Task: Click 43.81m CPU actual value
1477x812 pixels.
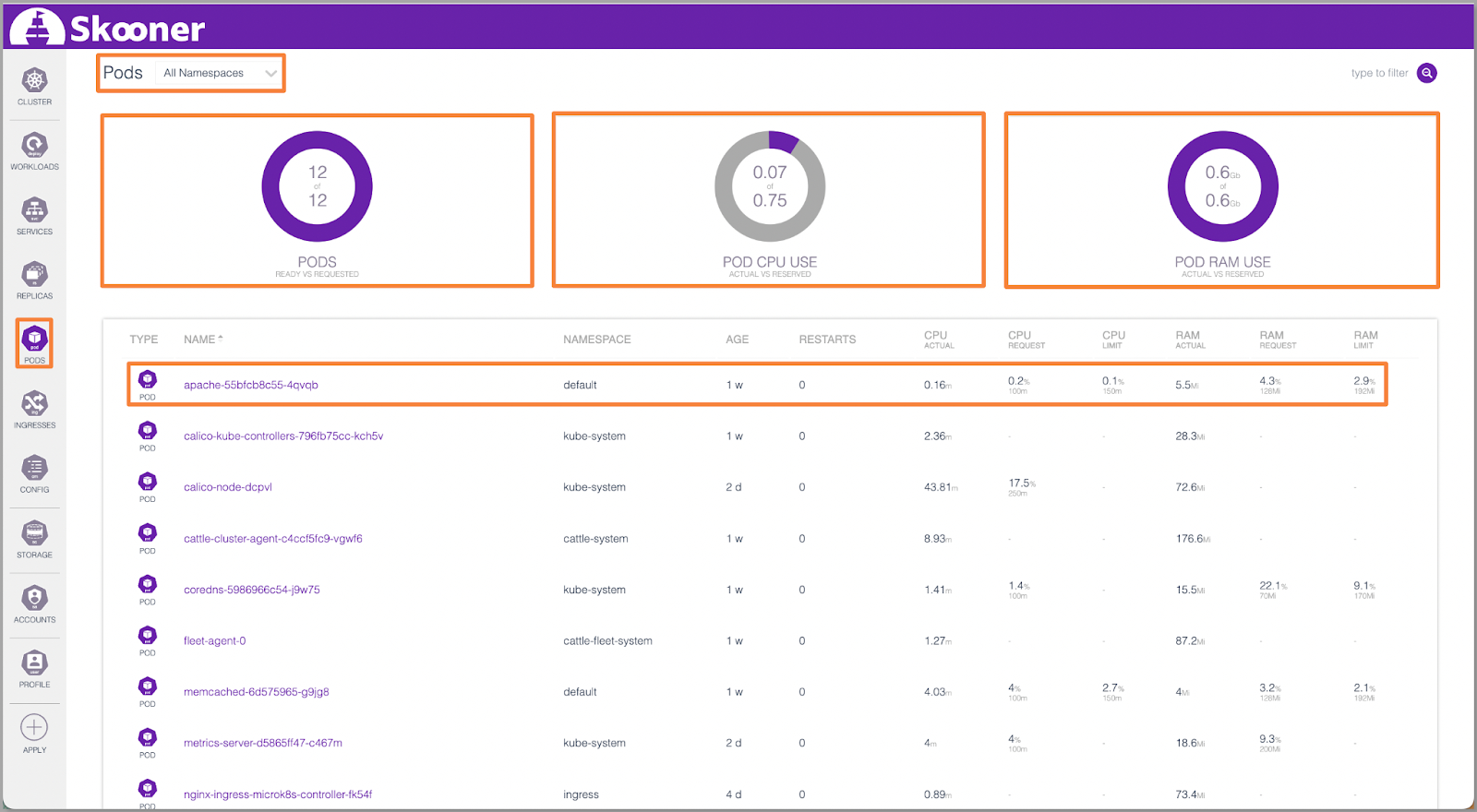Action: pos(941,487)
